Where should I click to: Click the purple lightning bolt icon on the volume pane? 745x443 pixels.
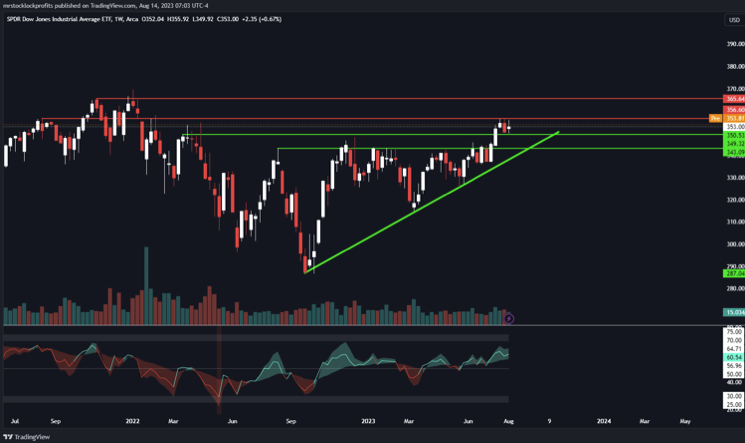pyautogui.click(x=509, y=318)
